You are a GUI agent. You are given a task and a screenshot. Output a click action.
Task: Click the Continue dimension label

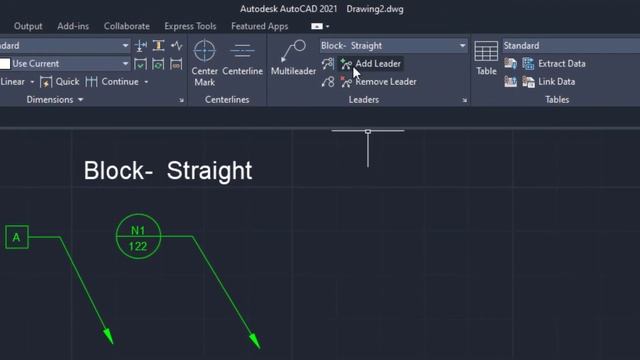[120, 82]
